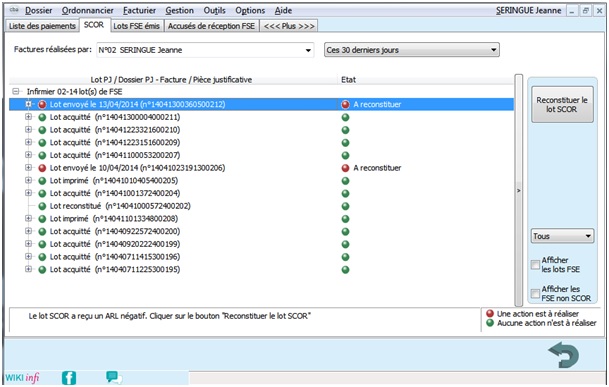Click the green dot of lot n°14040922572400200
This screenshot has width=609, height=387.
[x=42, y=232]
